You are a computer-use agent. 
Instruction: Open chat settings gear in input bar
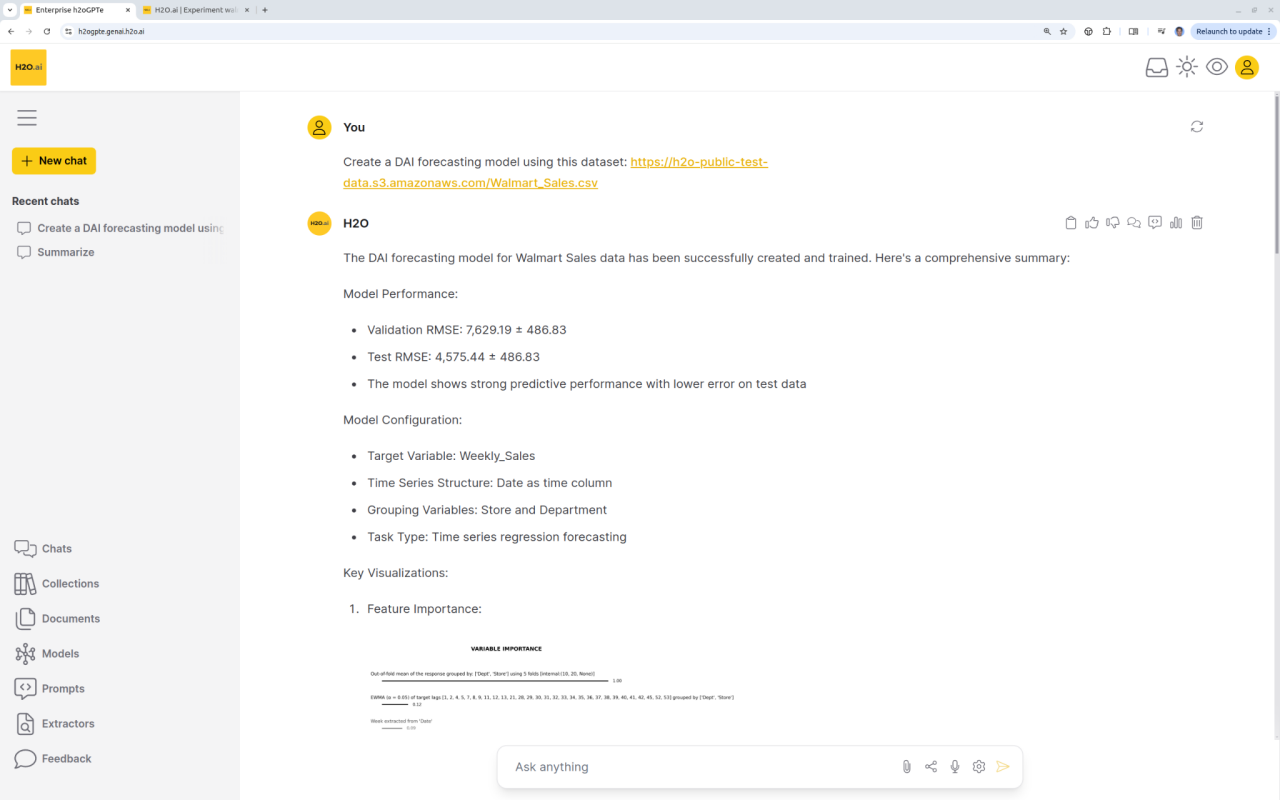tap(979, 767)
